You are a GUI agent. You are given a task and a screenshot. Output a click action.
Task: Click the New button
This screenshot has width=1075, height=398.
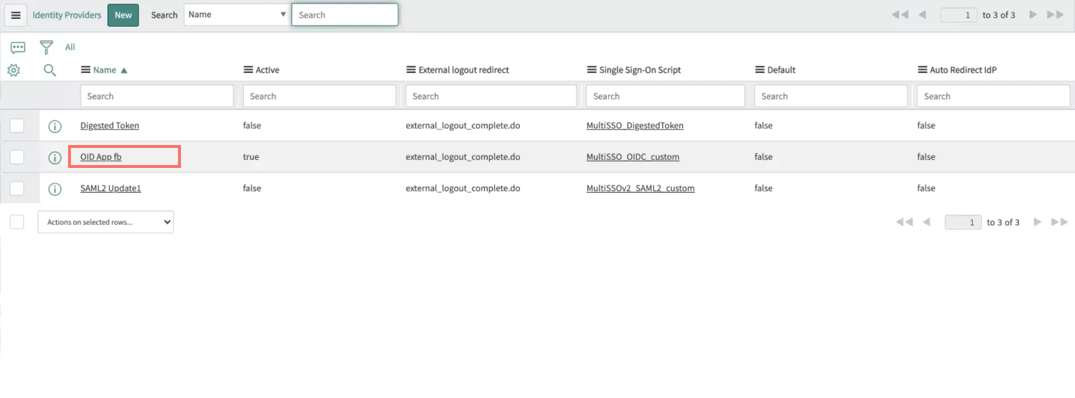[x=123, y=15]
